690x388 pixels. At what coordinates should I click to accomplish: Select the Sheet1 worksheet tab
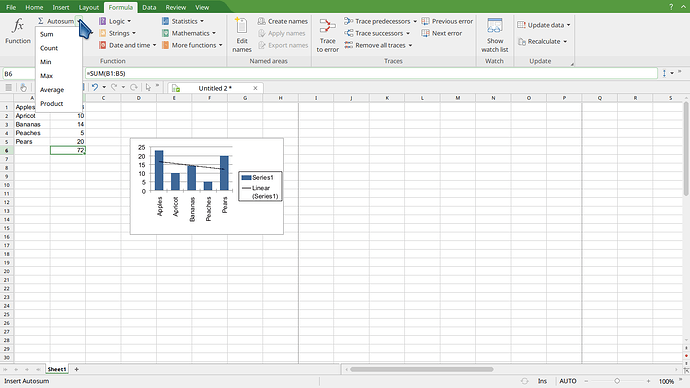[57, 369]
